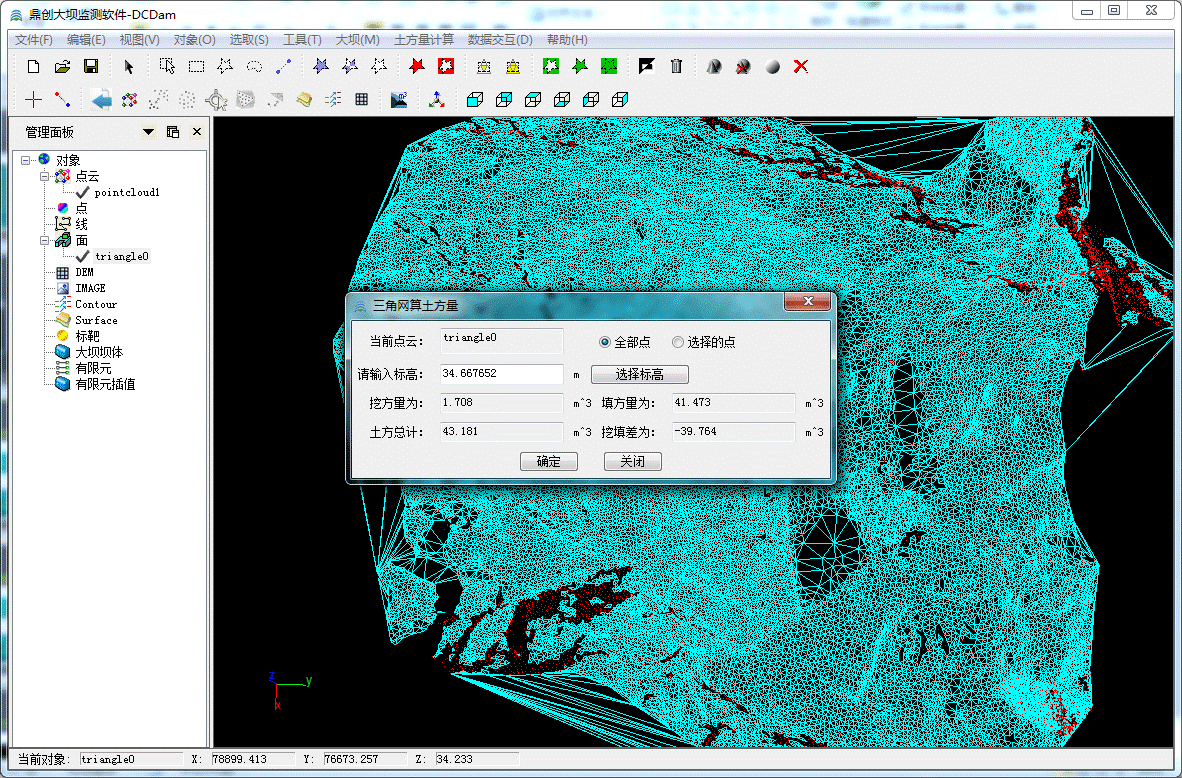Select the 全部点 radio button

click(x=605, y=342)
